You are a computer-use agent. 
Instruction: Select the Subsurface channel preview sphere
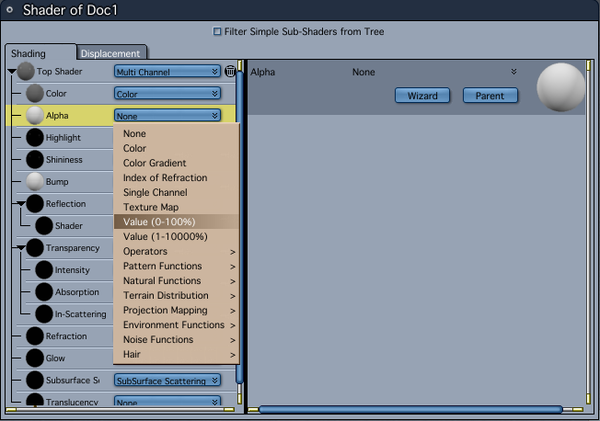coord(34,380)
